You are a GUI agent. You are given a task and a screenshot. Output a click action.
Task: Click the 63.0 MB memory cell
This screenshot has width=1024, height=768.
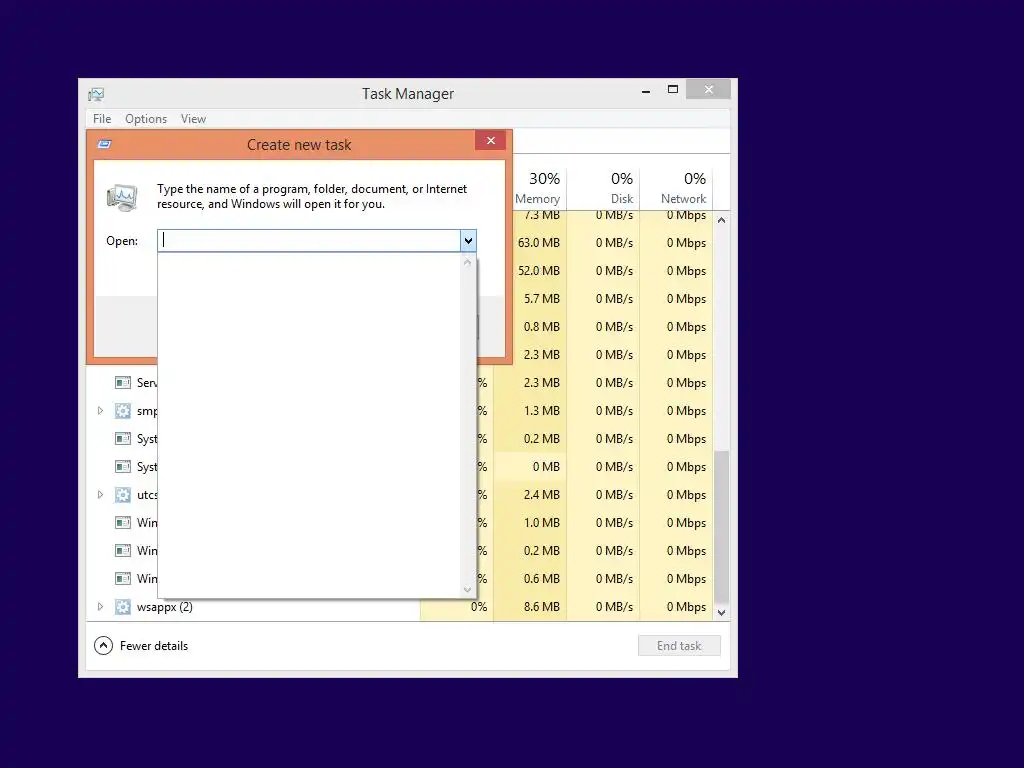(539, 243)
